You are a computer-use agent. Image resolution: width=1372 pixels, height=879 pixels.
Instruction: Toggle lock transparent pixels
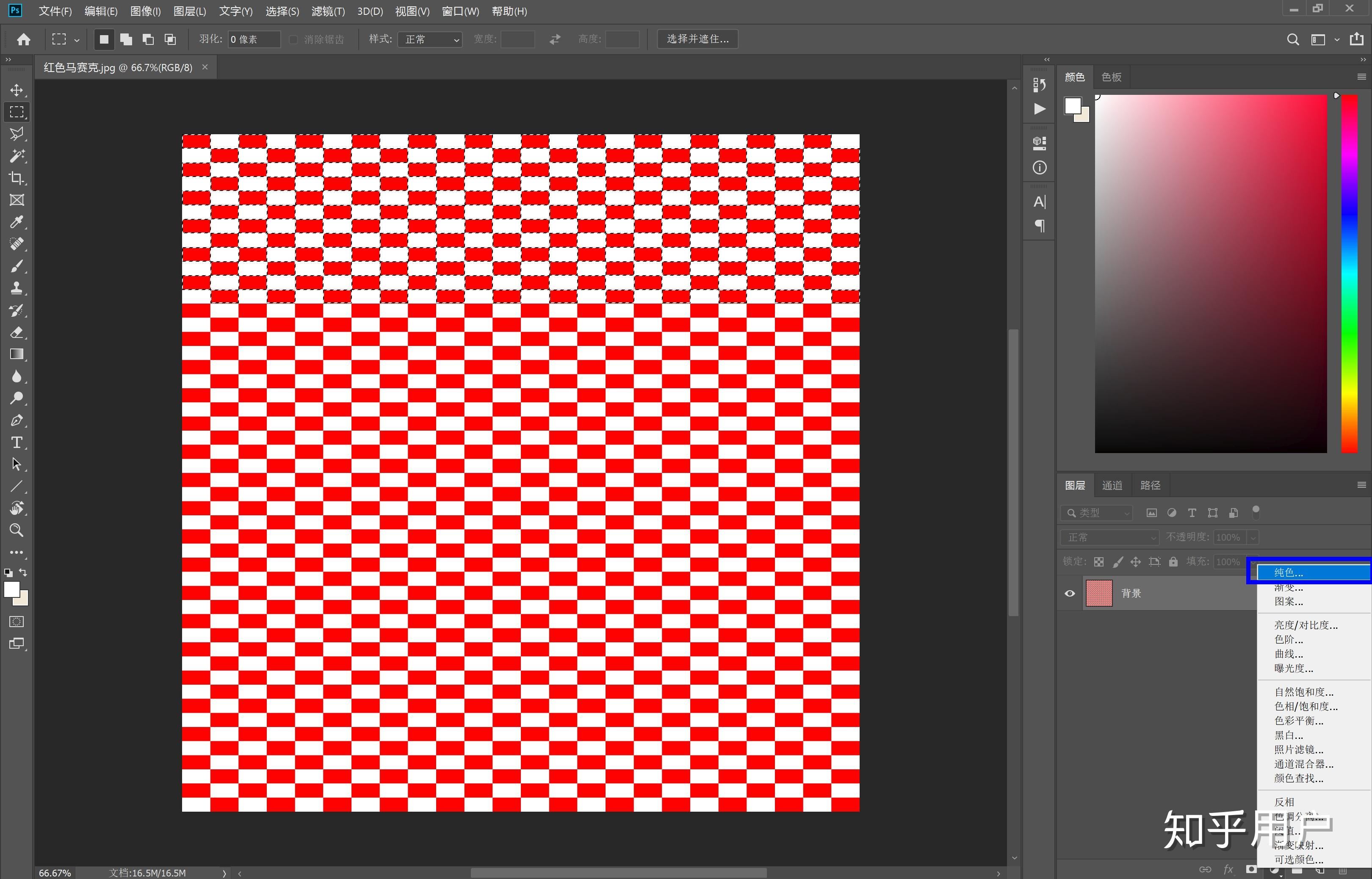click(1098, 561)
